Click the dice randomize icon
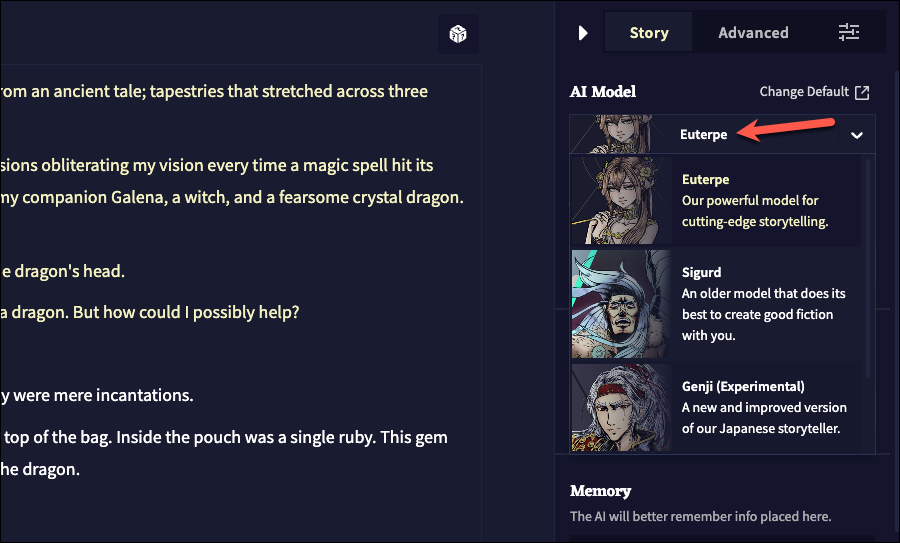 click(458, 34)
